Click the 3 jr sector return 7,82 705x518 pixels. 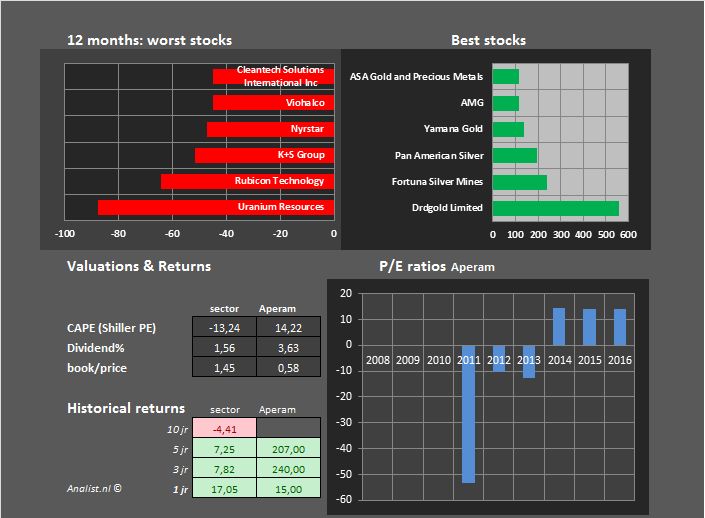[x=224, y=469]
